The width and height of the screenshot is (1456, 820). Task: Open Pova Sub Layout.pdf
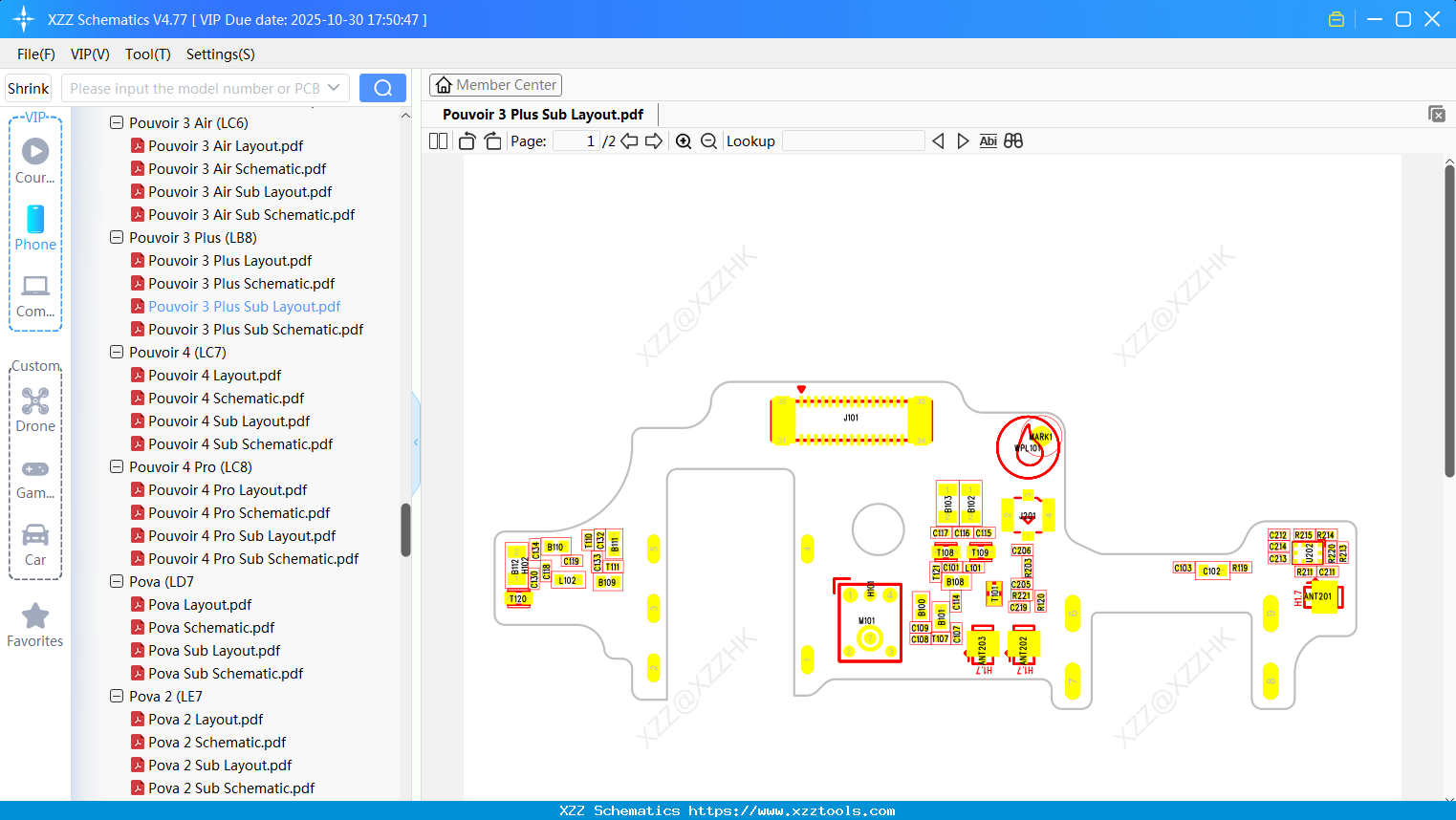pyautogui.click(x=214, y=651)
